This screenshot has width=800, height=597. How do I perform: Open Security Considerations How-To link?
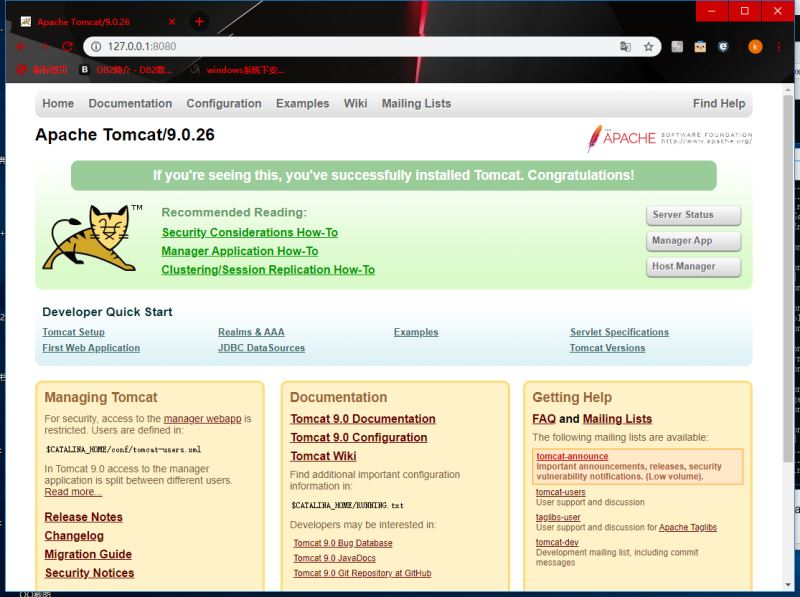pos(249,233)
